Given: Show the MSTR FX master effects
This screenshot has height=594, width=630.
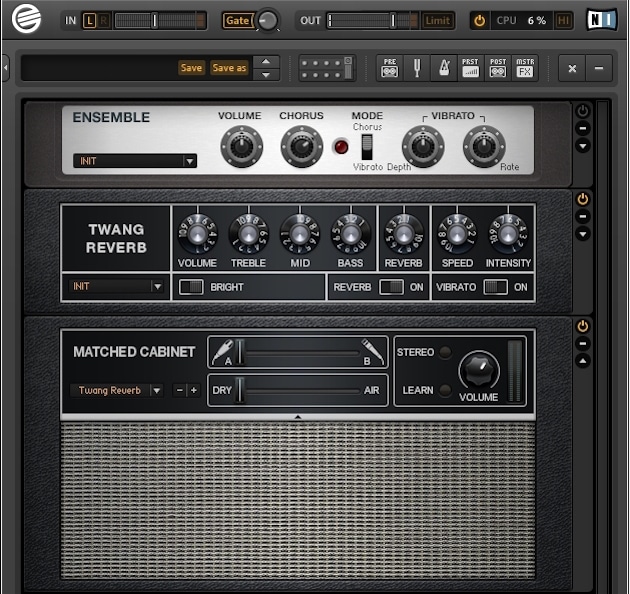Looking at the screenshot, I should 525,68.
